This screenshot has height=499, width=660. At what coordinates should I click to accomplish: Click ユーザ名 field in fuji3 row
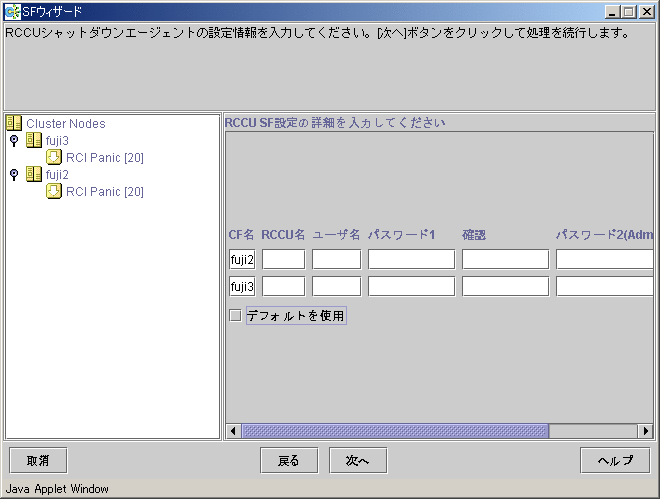336,287
